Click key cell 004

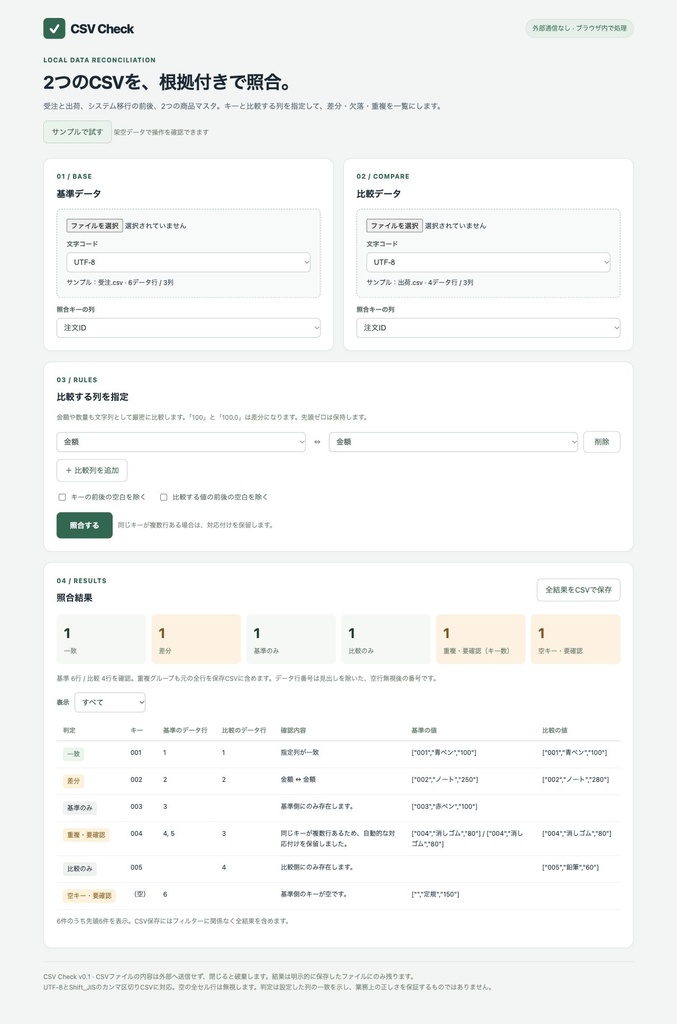pos(136,833)
